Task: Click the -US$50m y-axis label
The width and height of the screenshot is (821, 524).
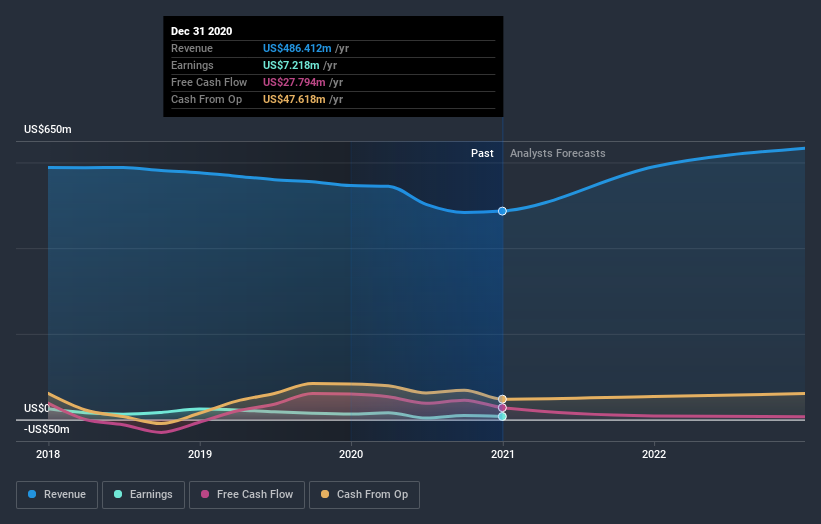Action: pos(47,429)
